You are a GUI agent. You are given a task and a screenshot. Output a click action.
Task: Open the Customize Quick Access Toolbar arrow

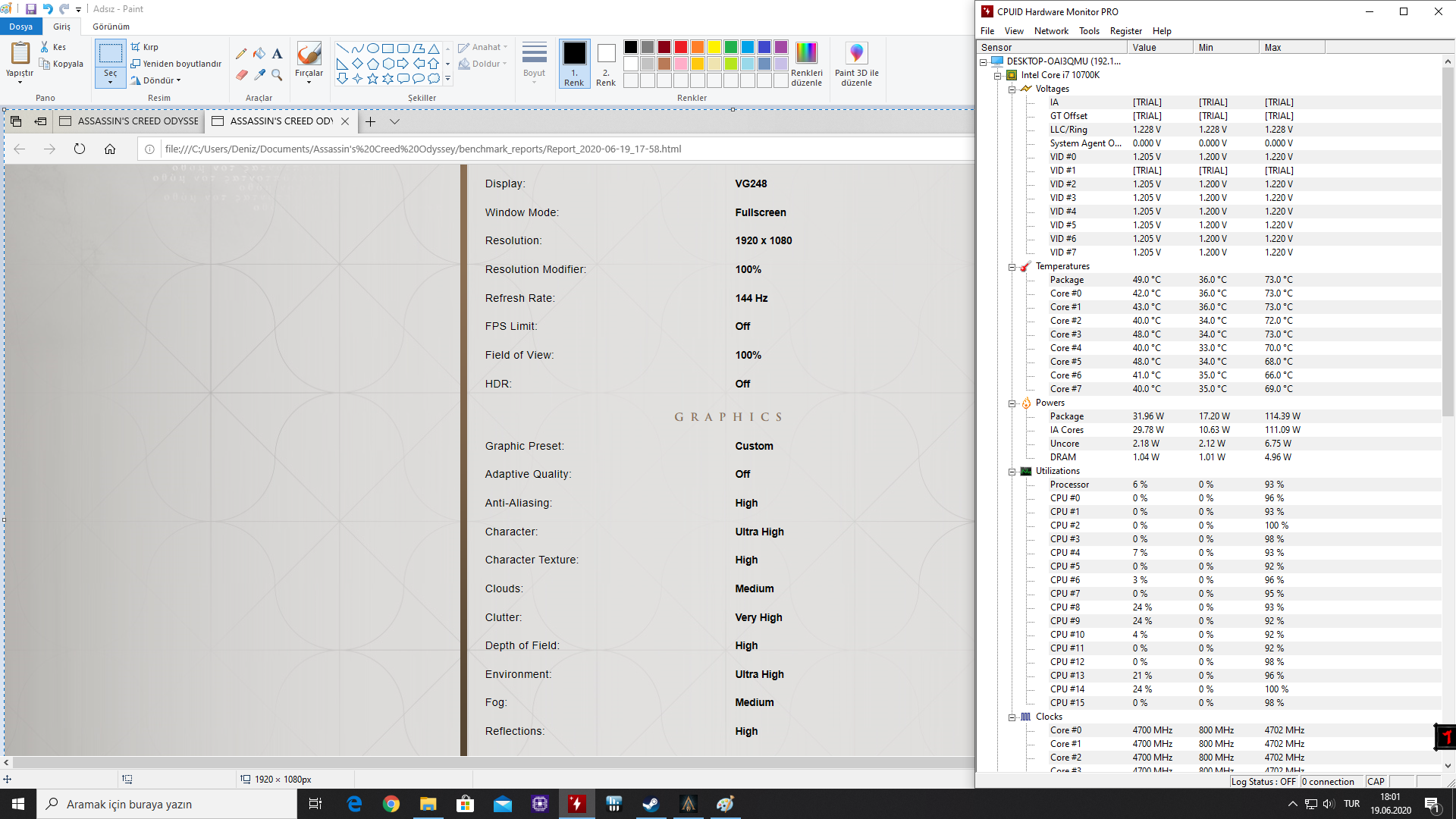pyautogui.click(x=78, y=9)
